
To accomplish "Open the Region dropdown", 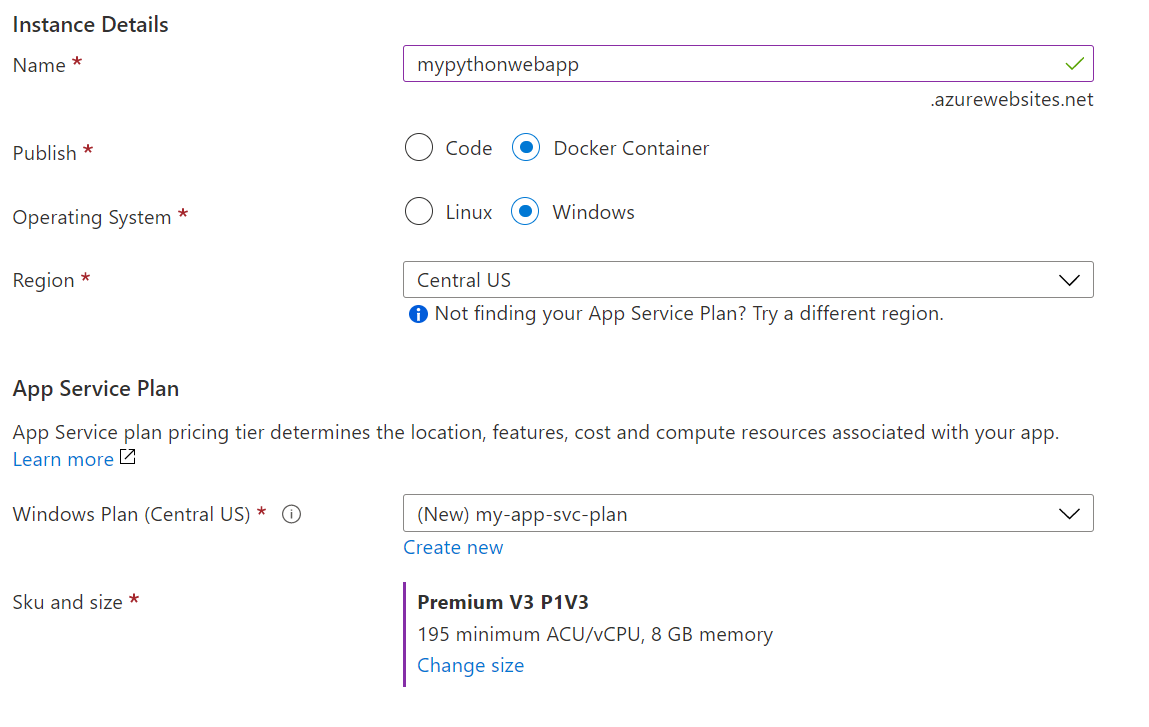I will point(748,280).
